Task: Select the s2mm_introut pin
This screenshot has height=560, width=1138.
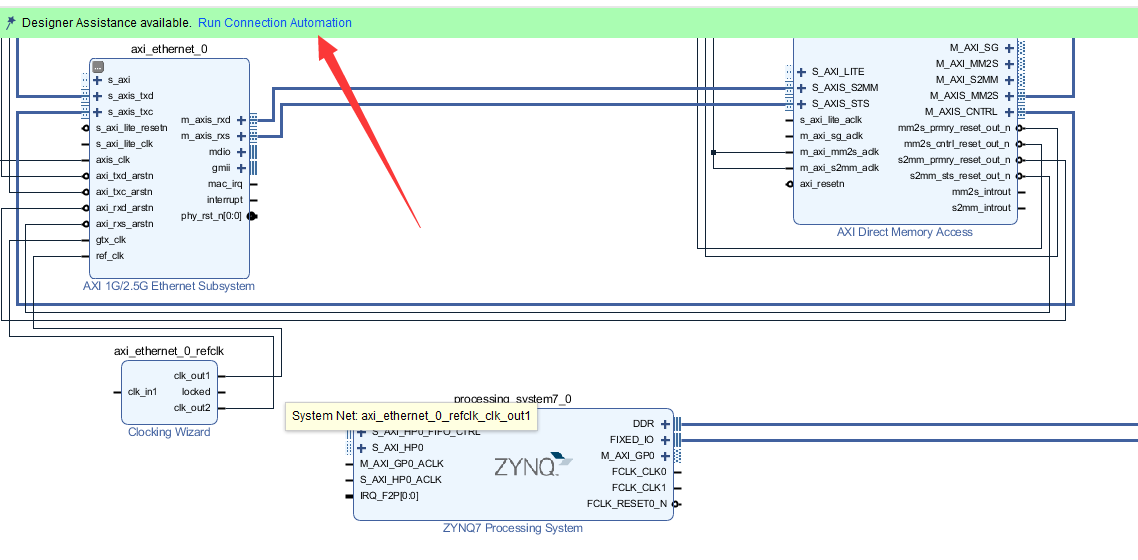Action: click(981, 207)
